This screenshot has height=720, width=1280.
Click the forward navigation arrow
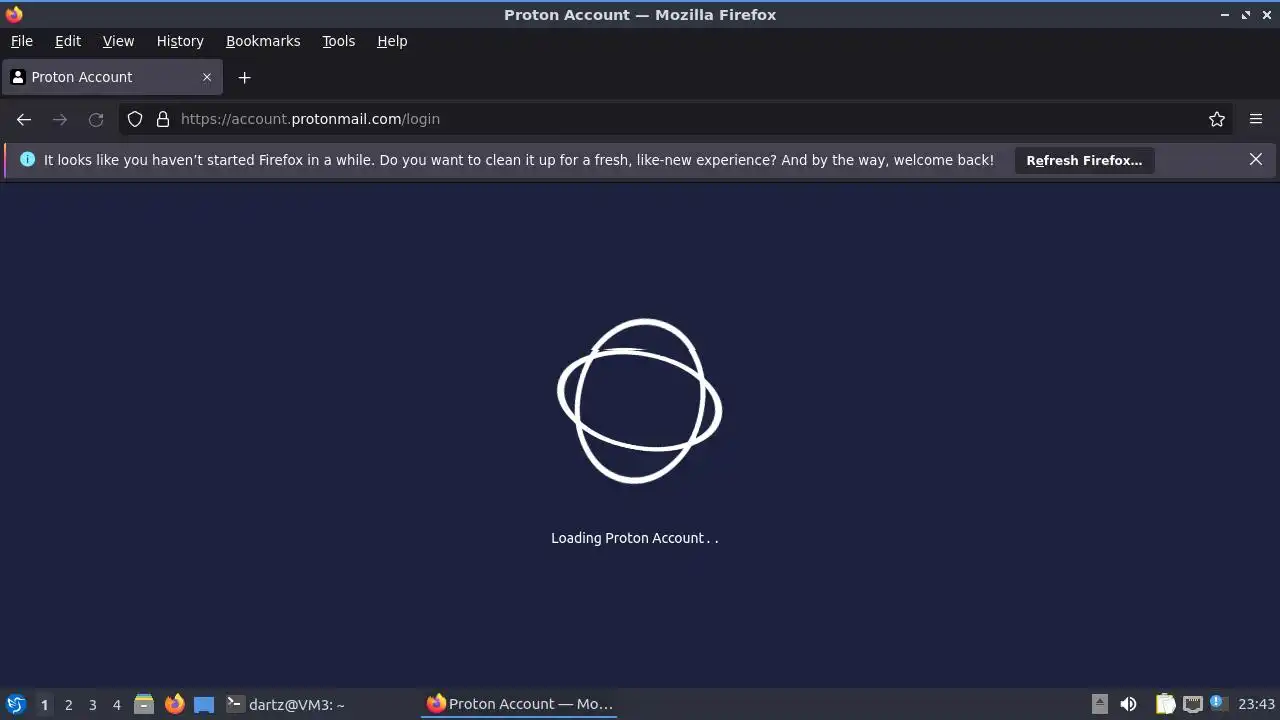tap(60, 119)
